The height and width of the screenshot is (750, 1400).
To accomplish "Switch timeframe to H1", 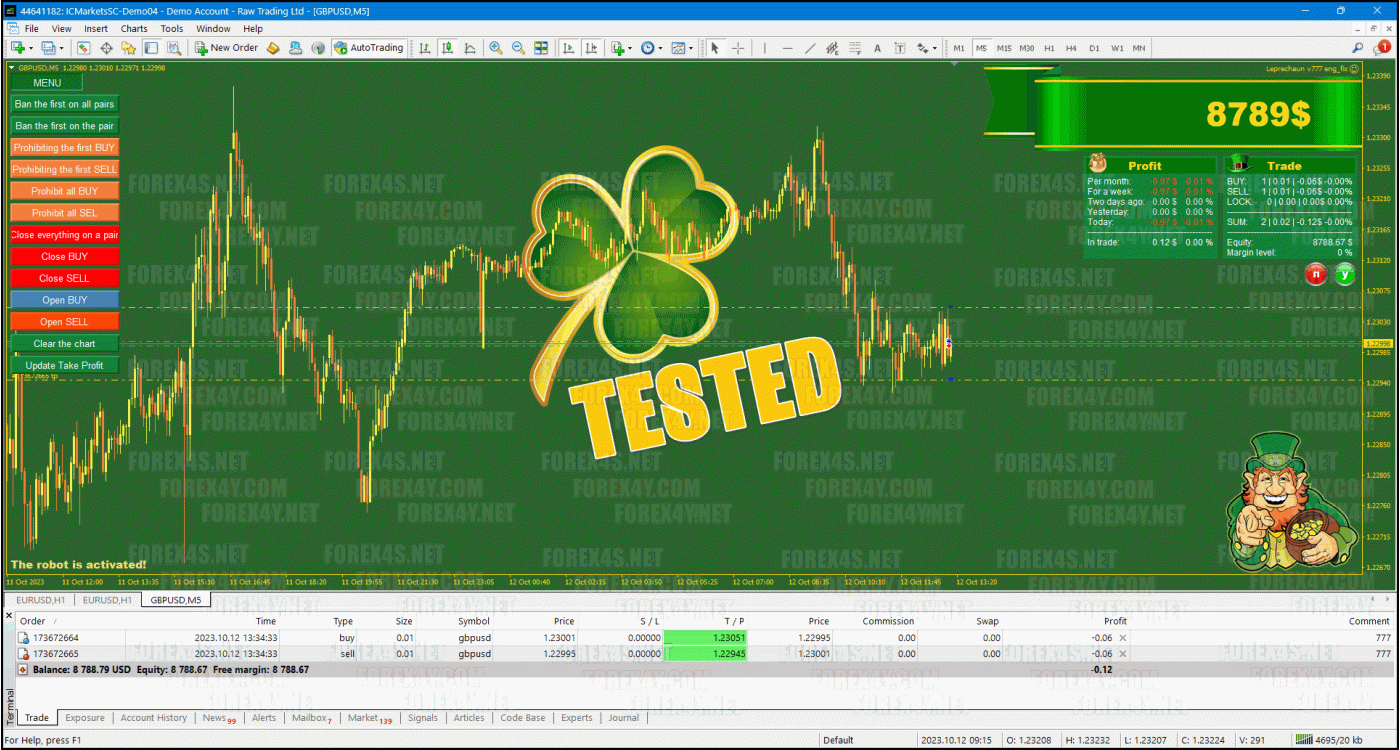I will click(x=1049, y=48).
